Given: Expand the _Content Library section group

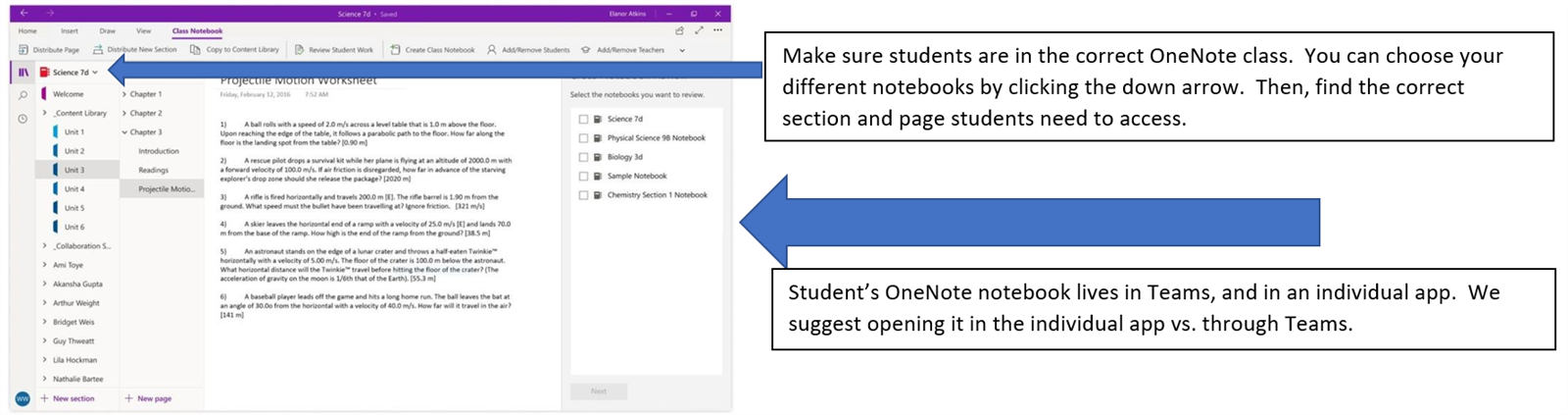Looking at the screenshot, I should tap(45, 114).
